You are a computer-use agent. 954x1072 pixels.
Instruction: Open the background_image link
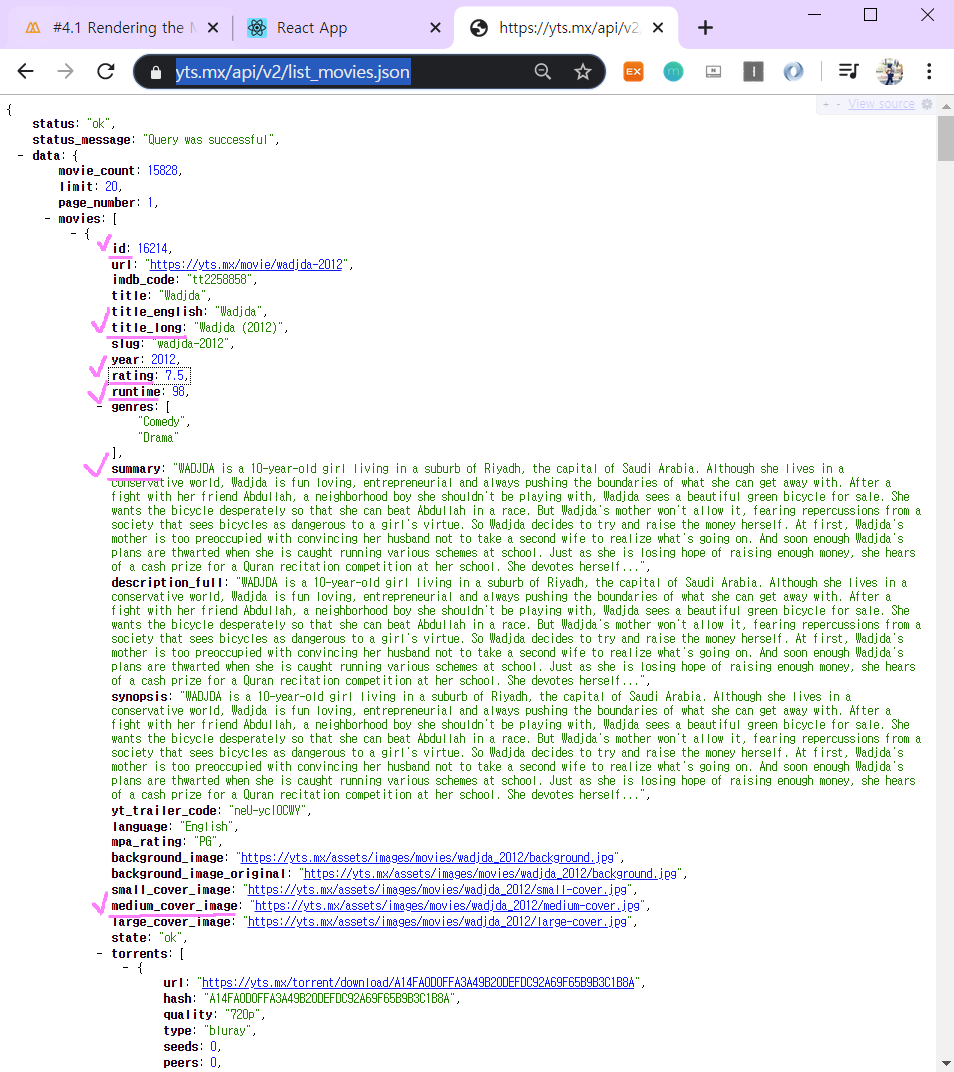pos(427,857)
